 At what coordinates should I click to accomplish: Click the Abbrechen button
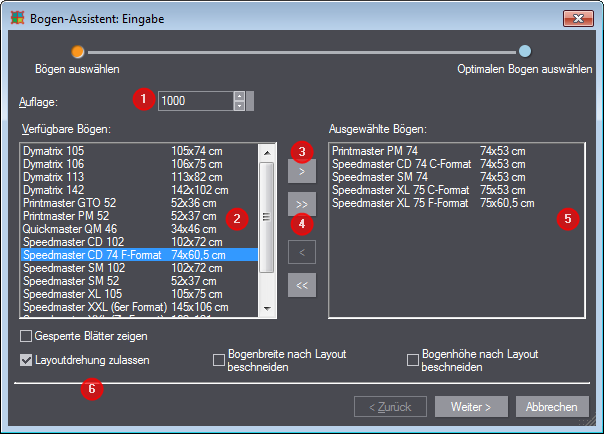(x=552, y=407)
